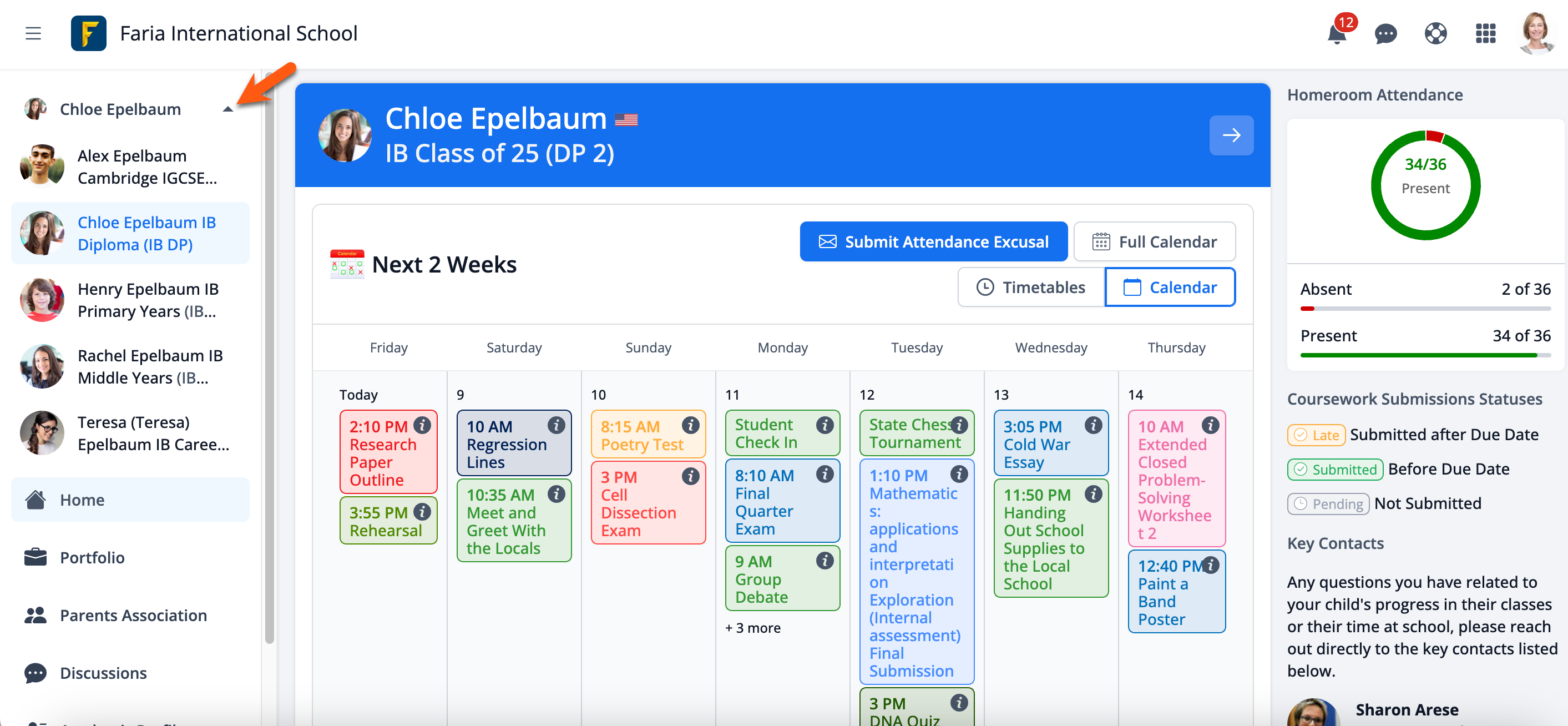Viewport: 1568px width, 726px height.
Task: Open the Full Calendar button
Action: tap(1154, 242)
